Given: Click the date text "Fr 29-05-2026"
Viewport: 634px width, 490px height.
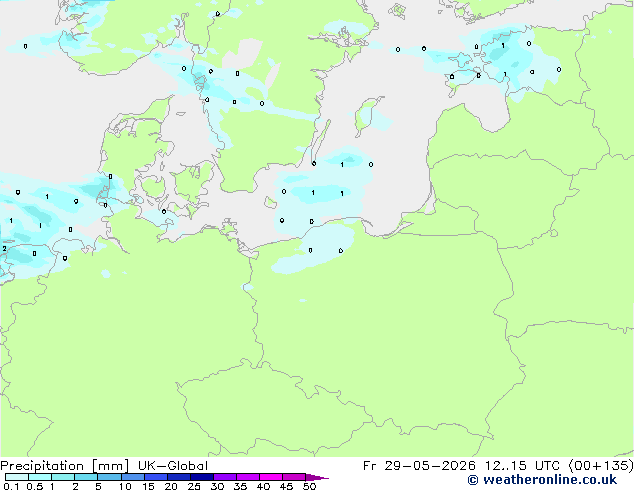Looking at the screenshot, I should coord(419,466).
